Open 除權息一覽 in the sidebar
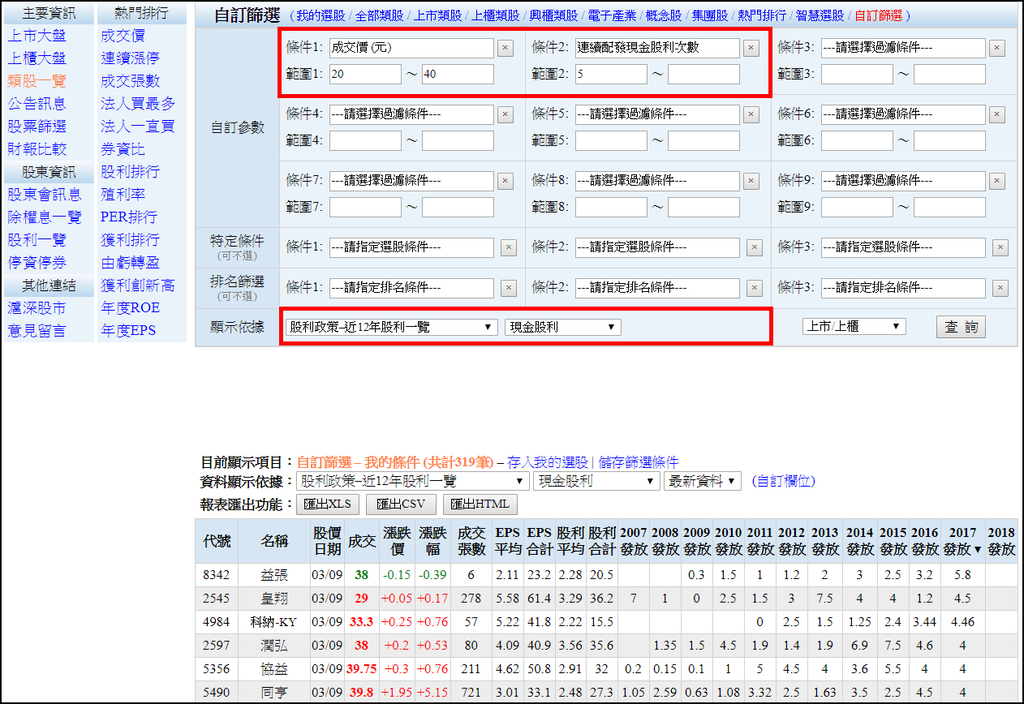Viewport: 1024px width, 704px height. 44,217
